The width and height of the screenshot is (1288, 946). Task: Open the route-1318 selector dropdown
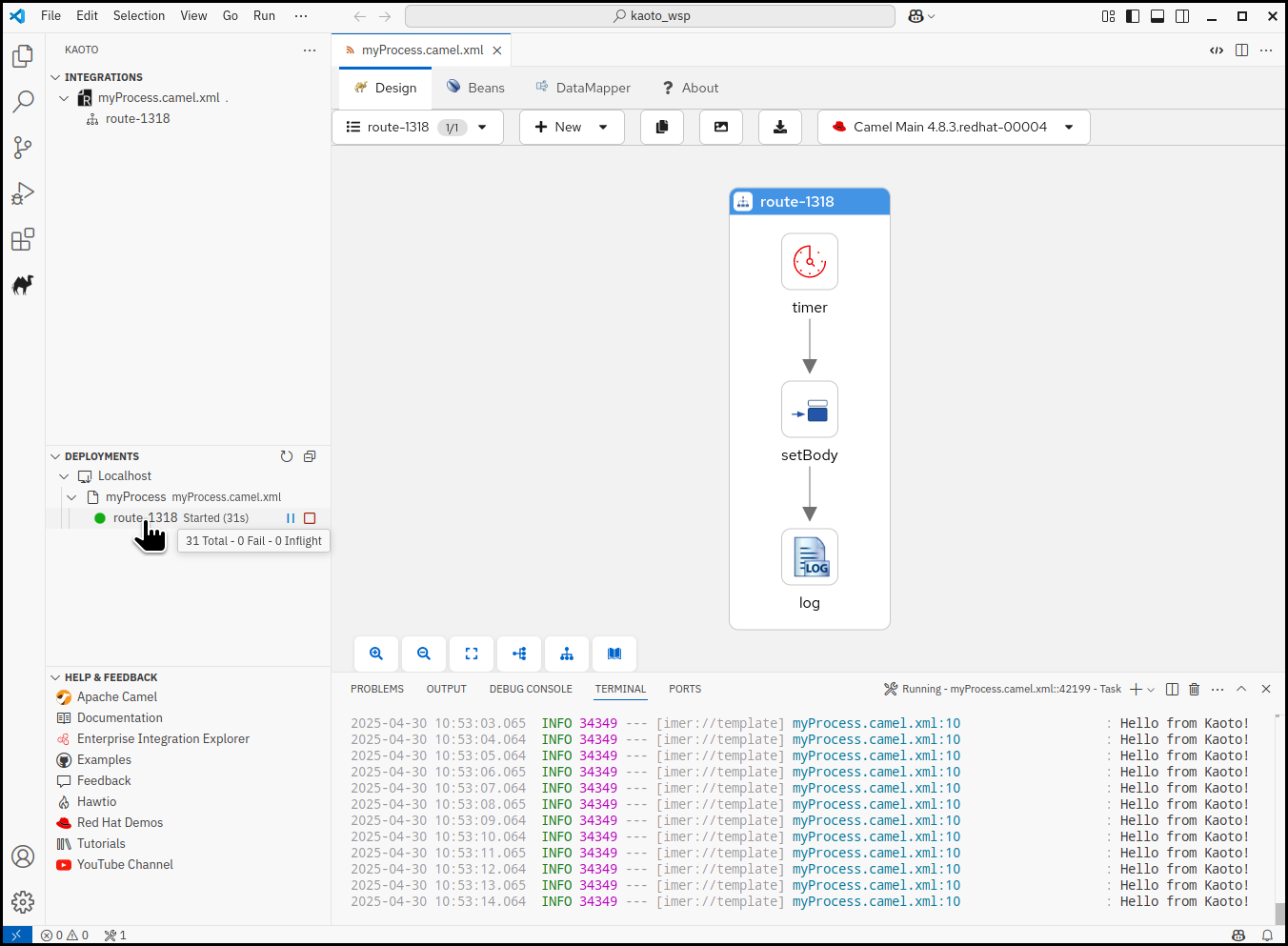click(x=482, y=127)
